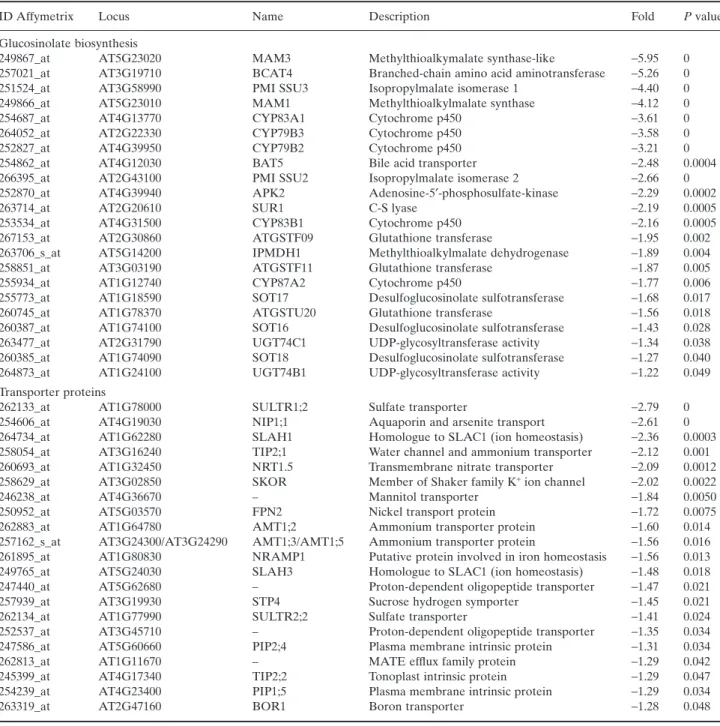The image size is (720, 726).
Task: Click gene name CYP87A2
Action: [x=279, y=283]
